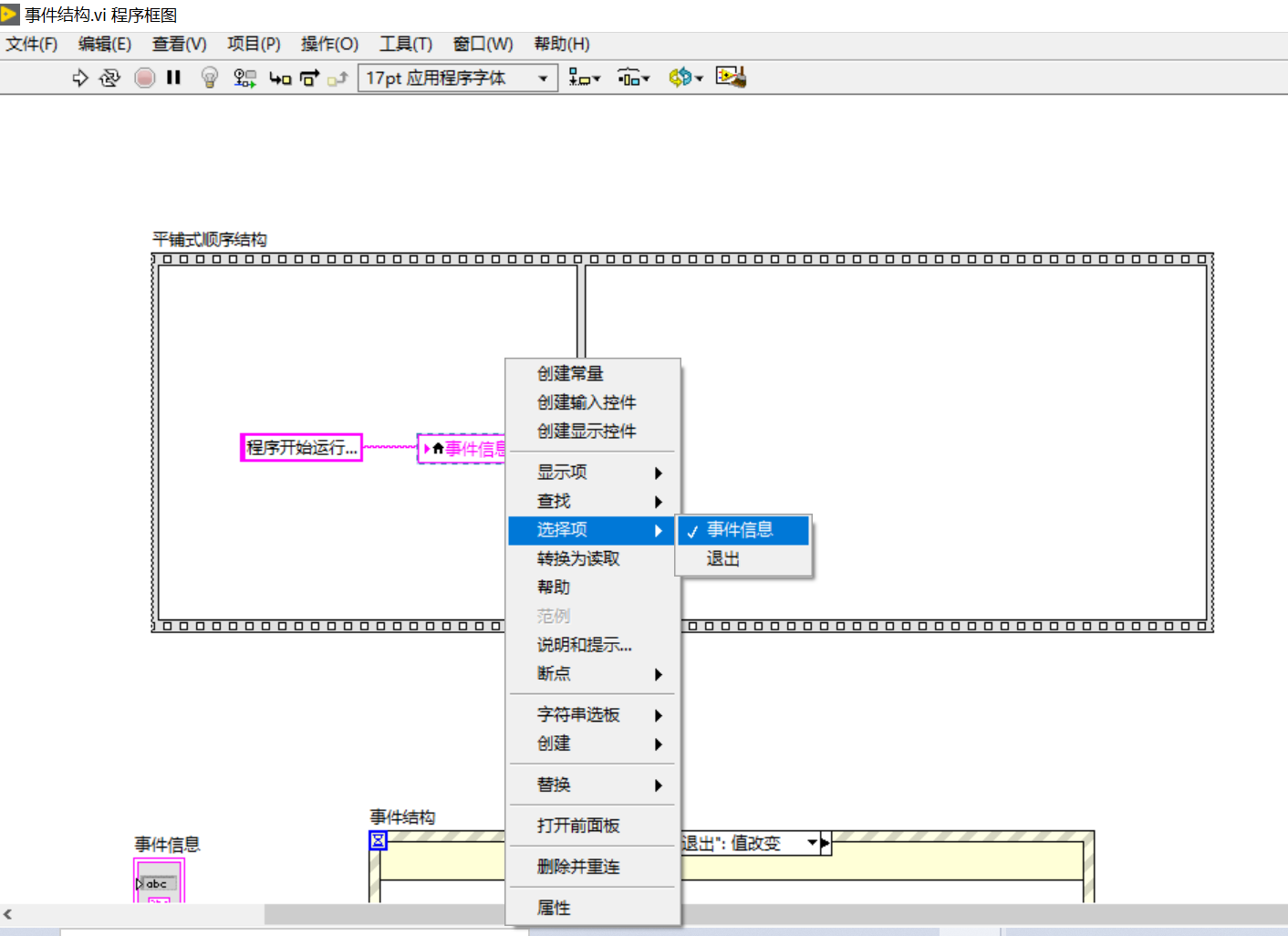The image size is (1288, 936).
Task: Click the Step Over icon
Action: (x=309, y=78)
